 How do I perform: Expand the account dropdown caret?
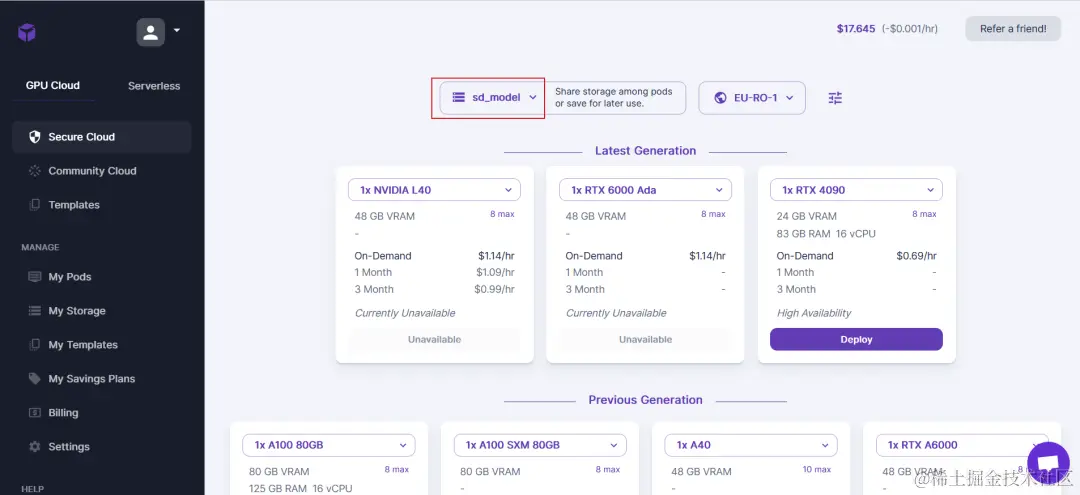[176, 30]
